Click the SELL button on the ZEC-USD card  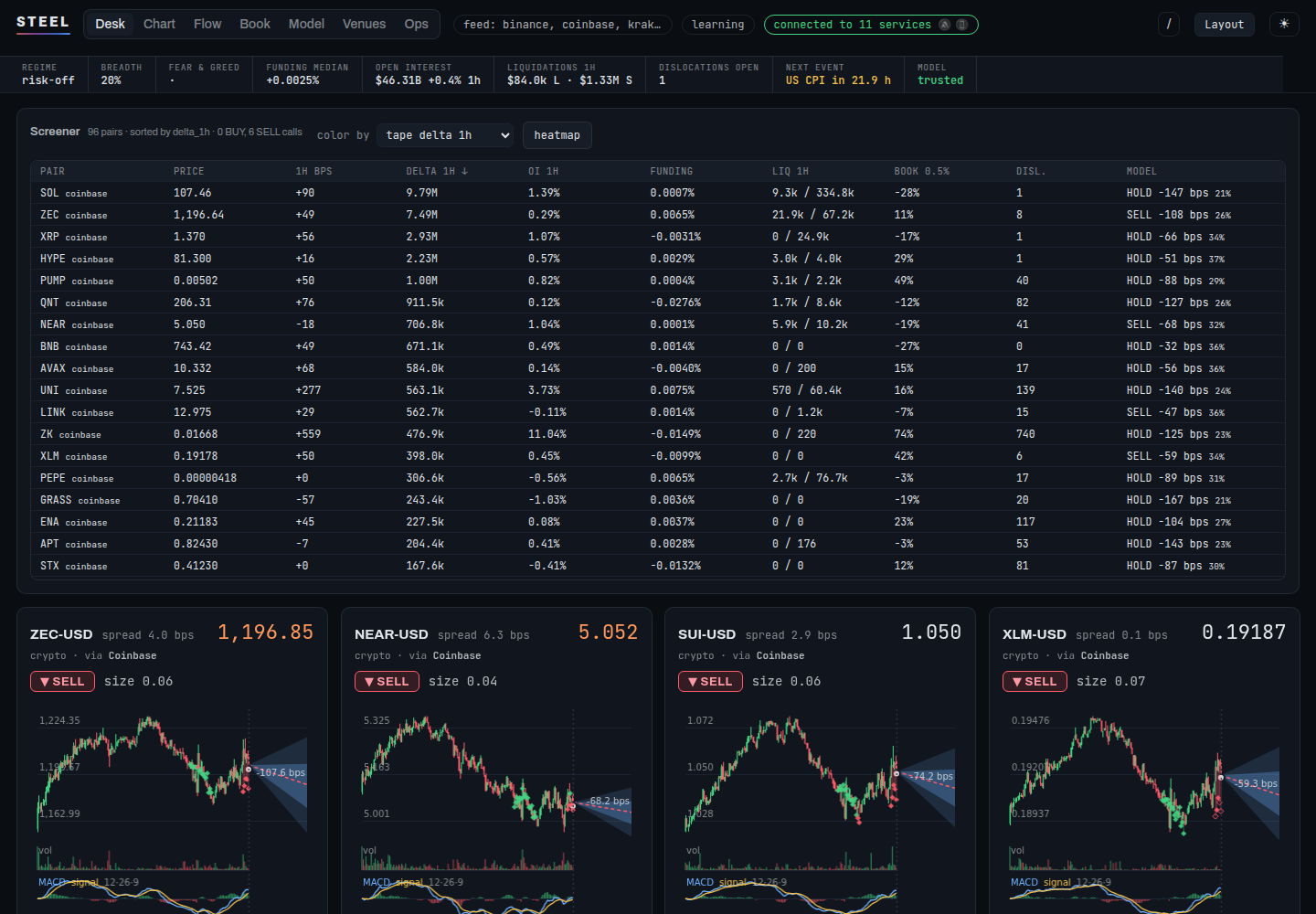click(63, 681)
